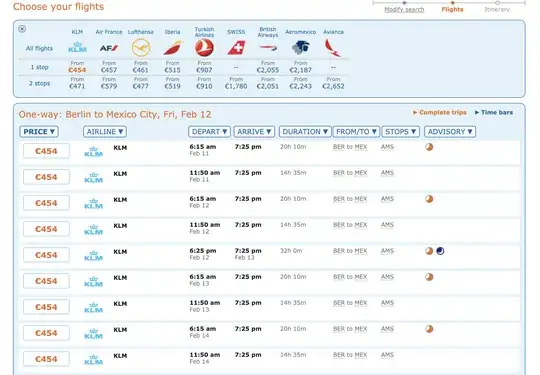Filter by Iberia logo
This screenshot has width=540, height=375.
pos(173,48)
